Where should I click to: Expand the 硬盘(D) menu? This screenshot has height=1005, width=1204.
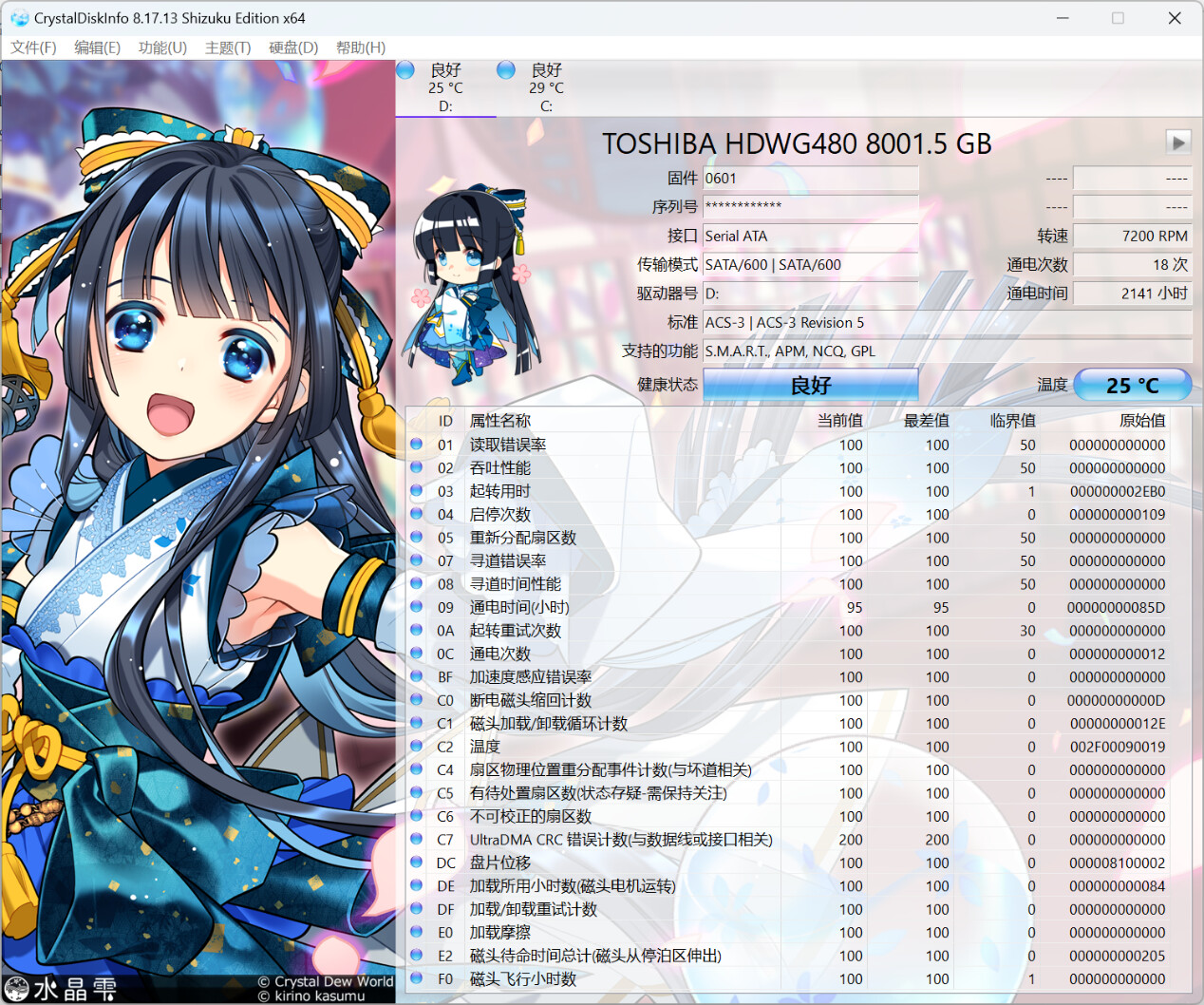[293, 47]
